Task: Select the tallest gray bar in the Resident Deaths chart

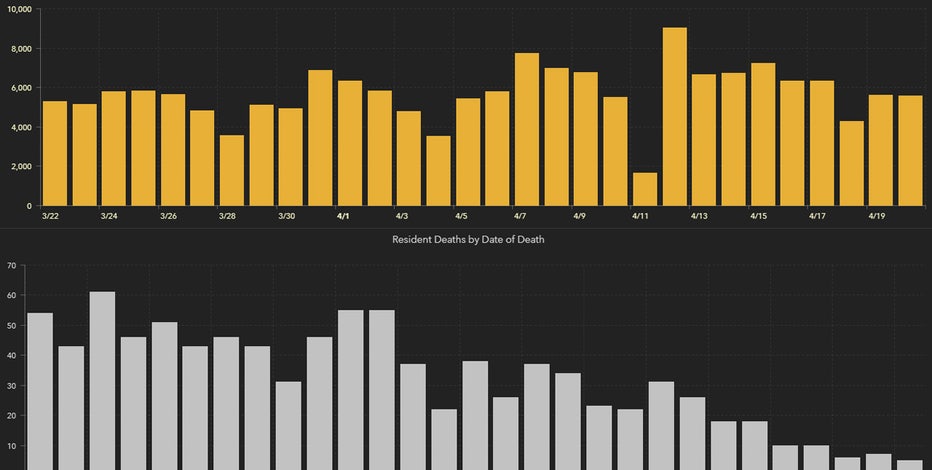Action: pos(102,381)
